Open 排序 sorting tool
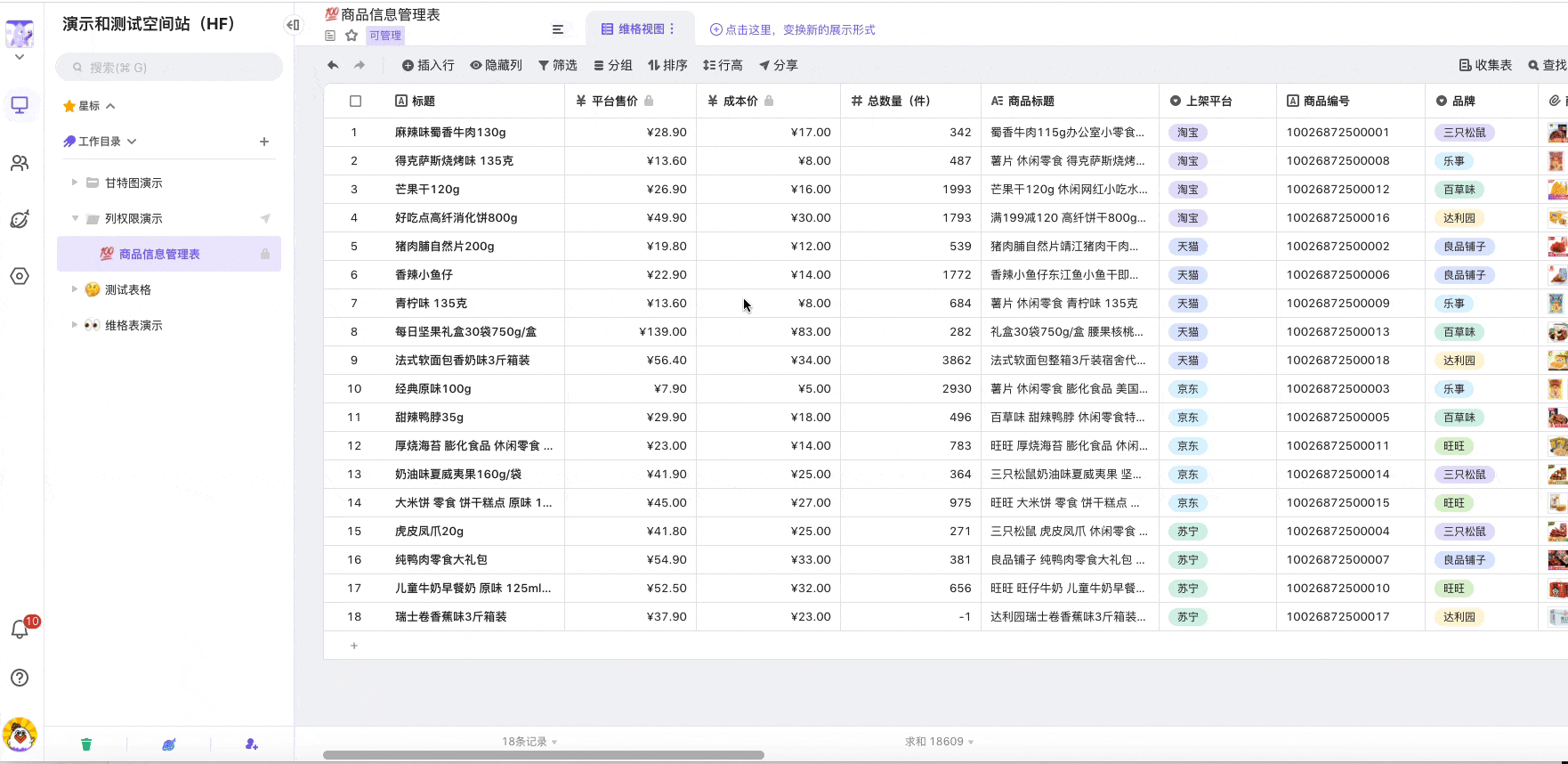 [667, 65]
